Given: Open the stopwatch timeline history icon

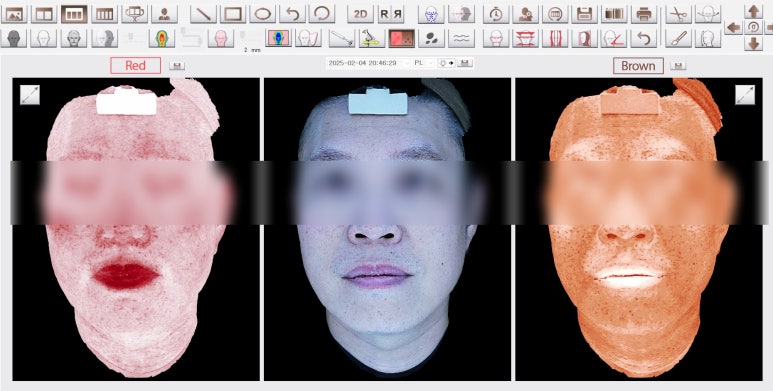Looking at the screenshot, I should (x=496, y=14).
